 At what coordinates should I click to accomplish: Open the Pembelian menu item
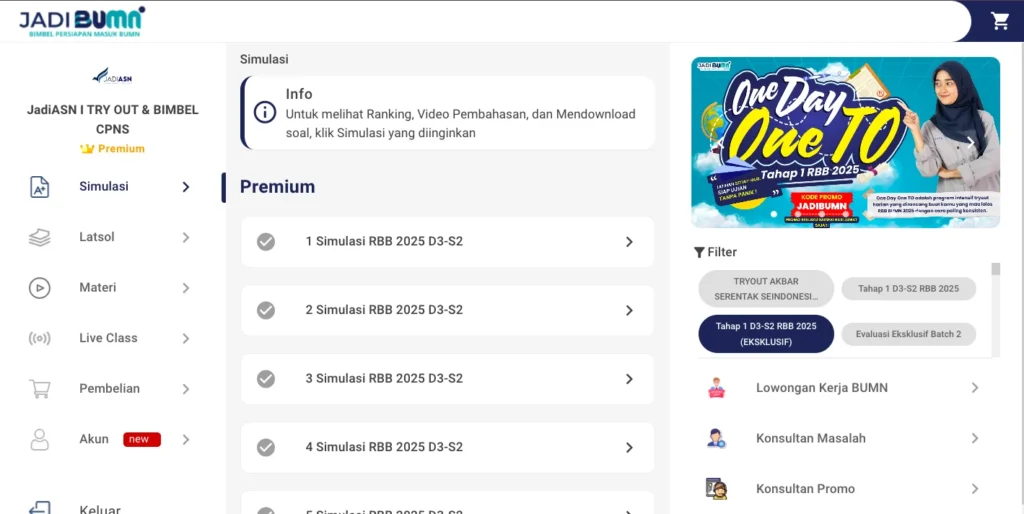point(112,389)
